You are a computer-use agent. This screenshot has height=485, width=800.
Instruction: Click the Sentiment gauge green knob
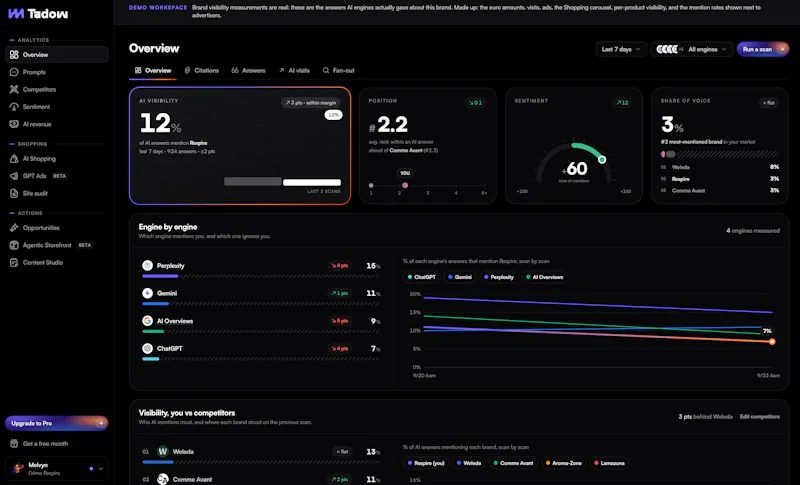tap(602, 160)
